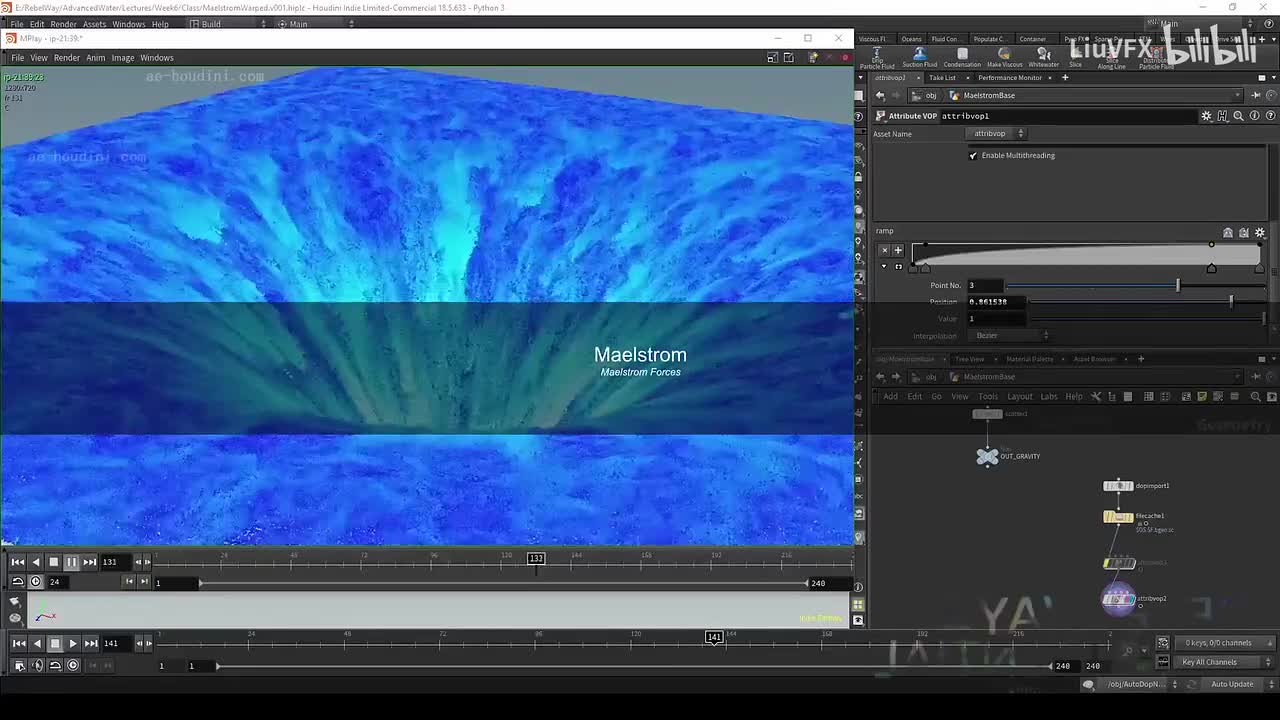This screenshot has height=720, width=1280.
Task: Toggle Enable Multithreading checkbox
Action: point(973,155)
